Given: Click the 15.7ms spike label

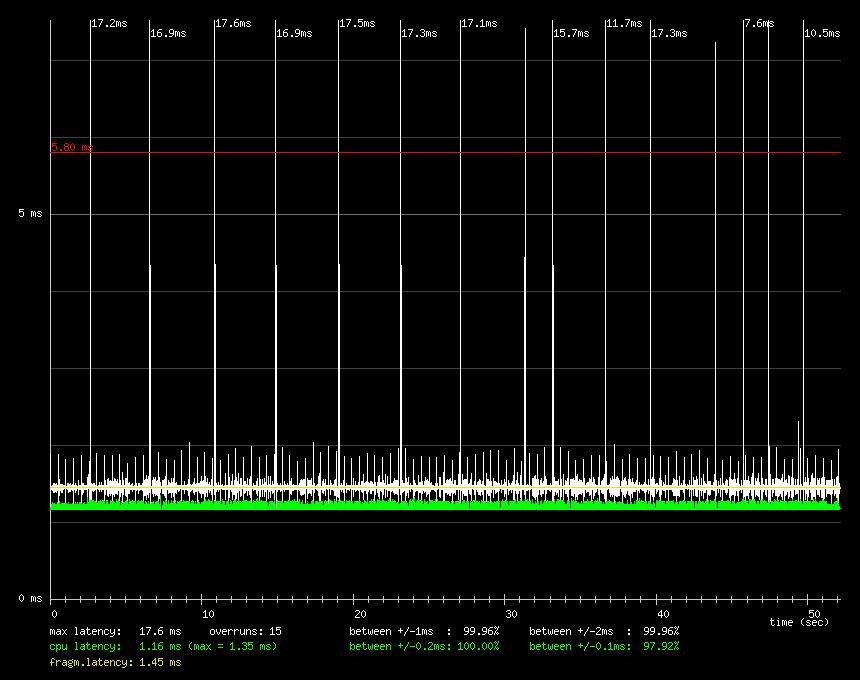Looking at the screenshot, I should click(571, 33).
